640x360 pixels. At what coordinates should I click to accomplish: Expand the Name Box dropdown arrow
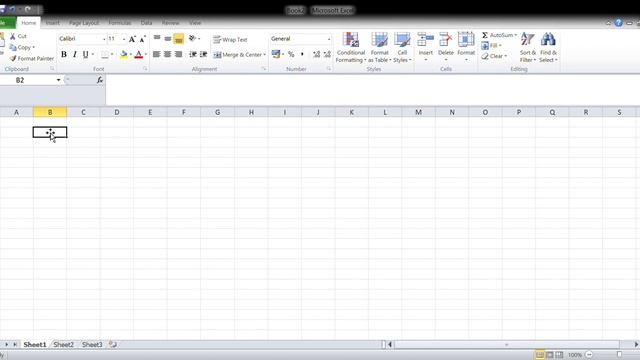(58, 80)
